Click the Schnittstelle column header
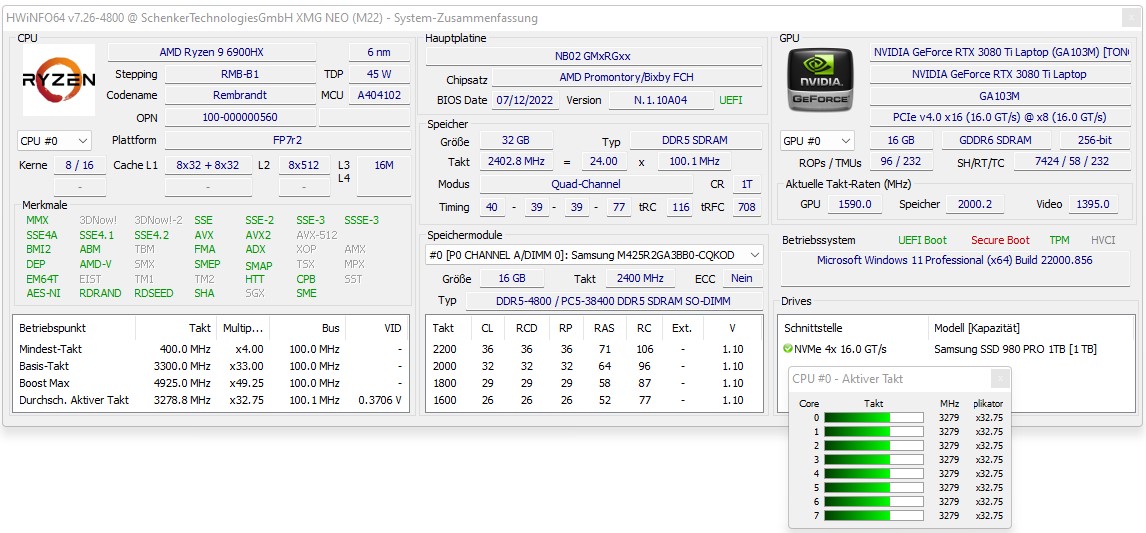The height and width of the screenshot is (533, 1146). click(x=854, y=328)
